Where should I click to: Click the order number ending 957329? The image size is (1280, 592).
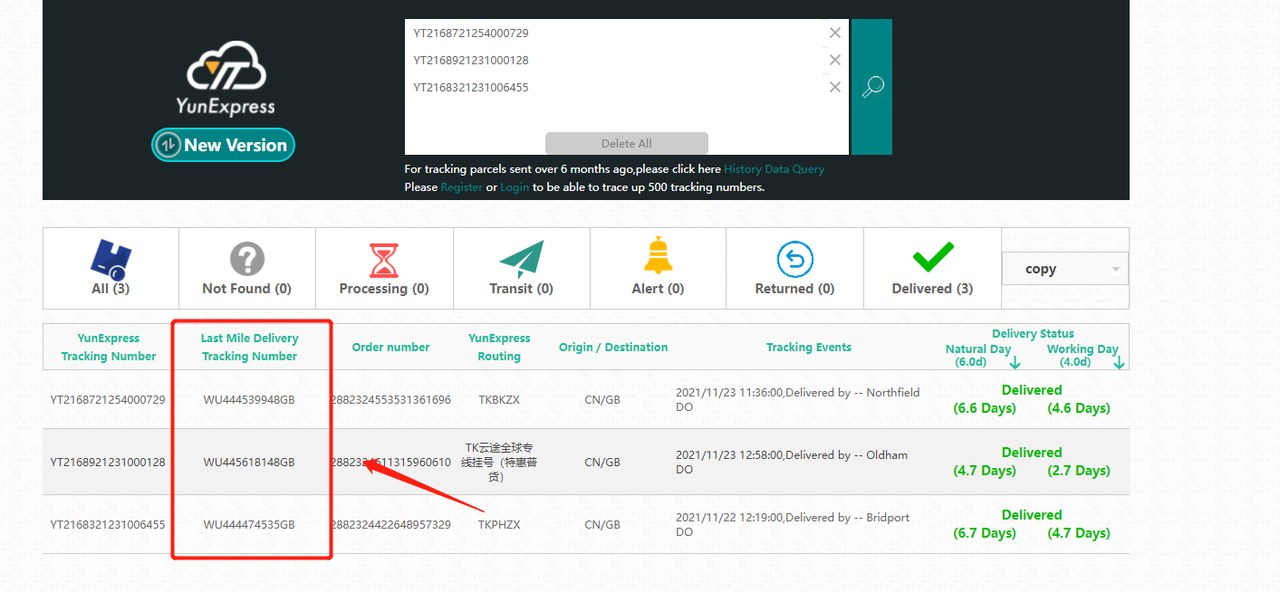[x=391, y=525]
